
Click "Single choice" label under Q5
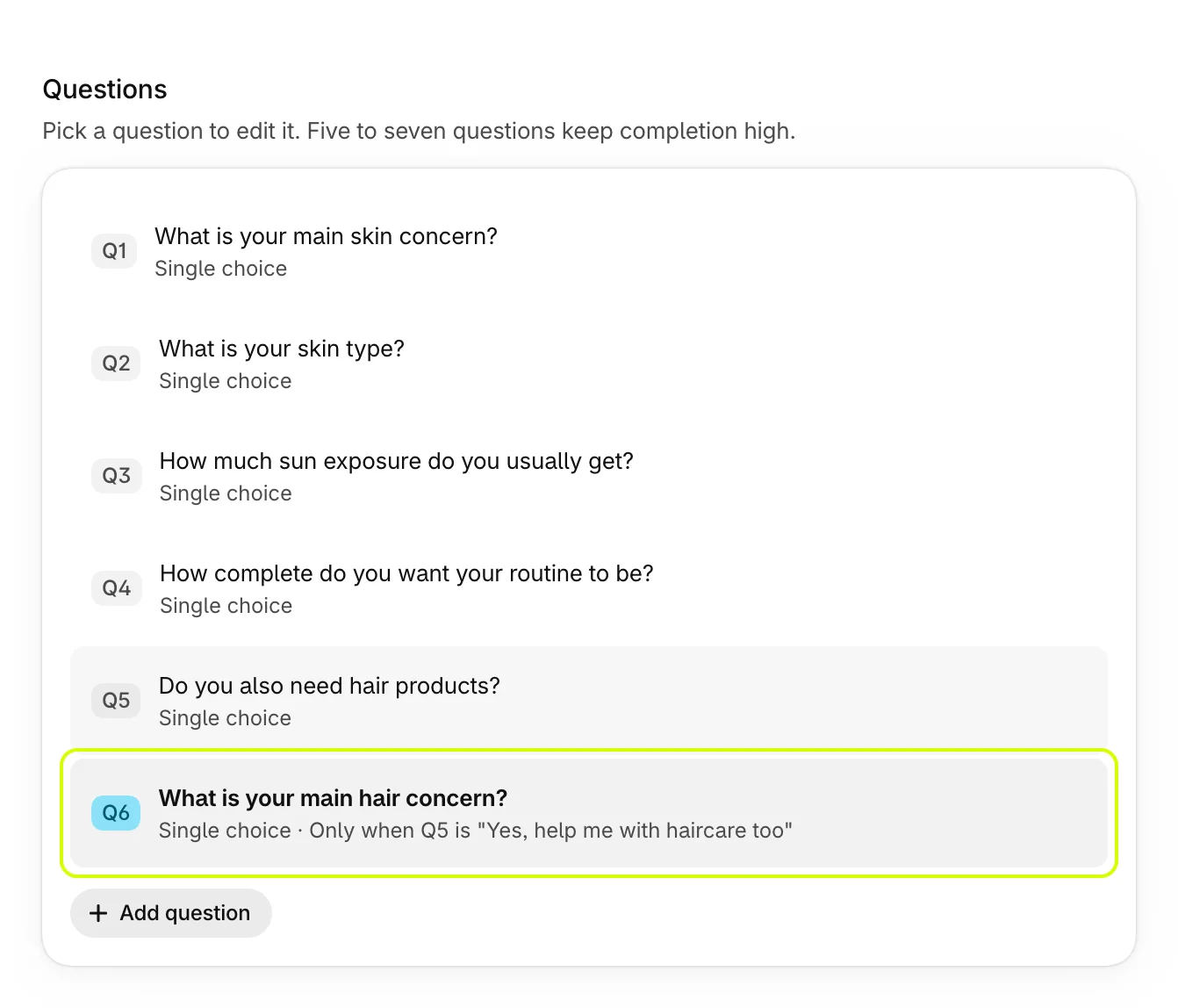point(225,718)
